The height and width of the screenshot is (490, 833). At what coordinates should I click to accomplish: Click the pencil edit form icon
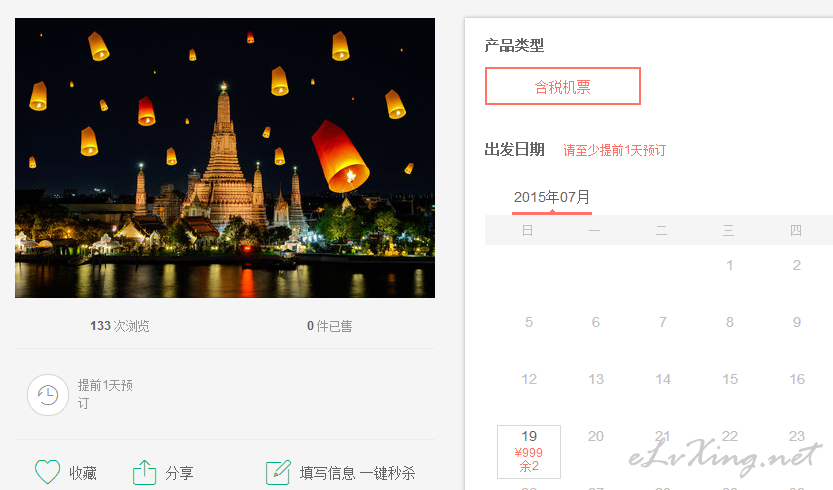(278, 472)
